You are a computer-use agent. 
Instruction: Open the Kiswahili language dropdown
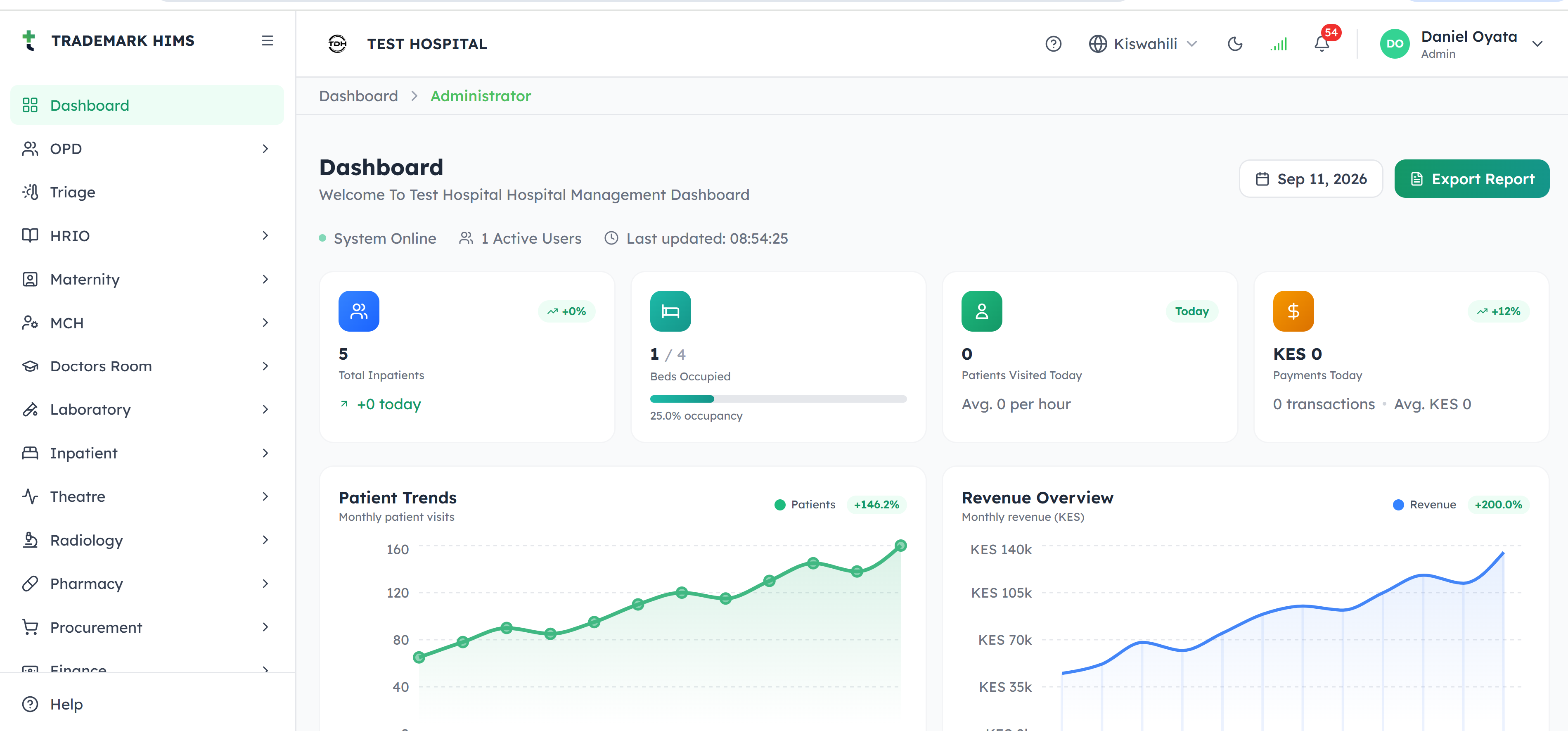[x=1143, y=44]
